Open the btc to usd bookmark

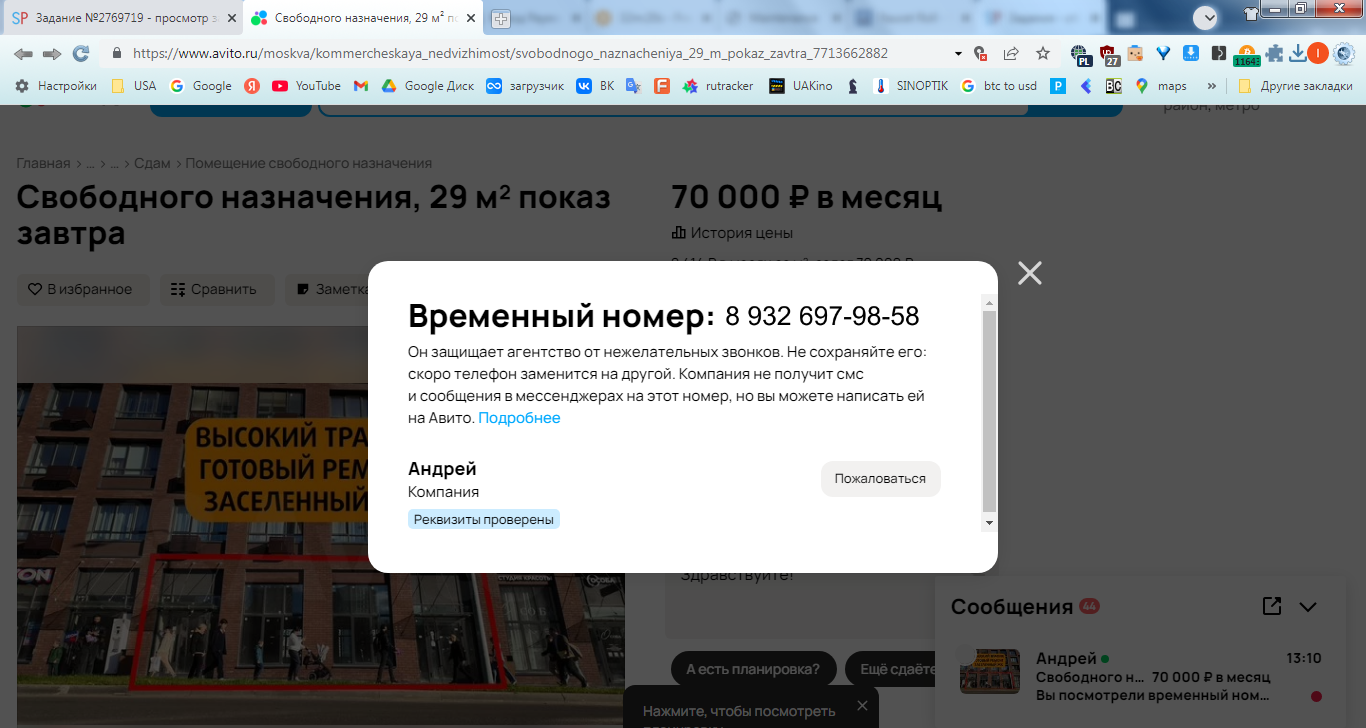(x=998, y=86)
